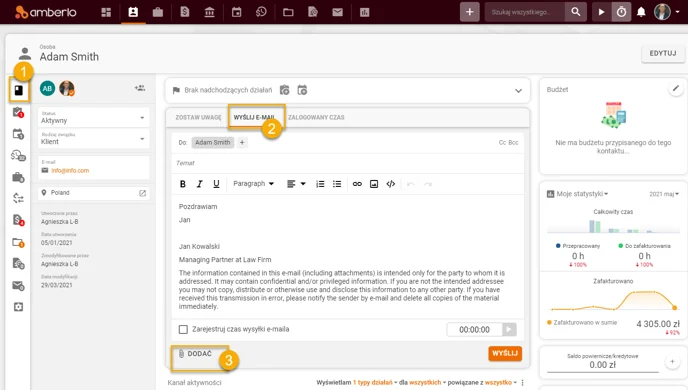Open the tasks sidebar icon with red badge
The height and width of the screenshot is (390, 688).
[18, 112]
